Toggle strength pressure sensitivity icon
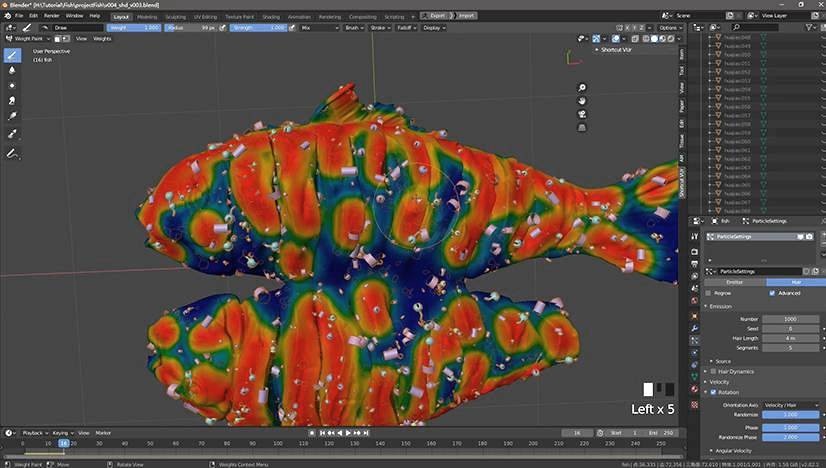This screenshot has height=468, width=826. (292, 27)
